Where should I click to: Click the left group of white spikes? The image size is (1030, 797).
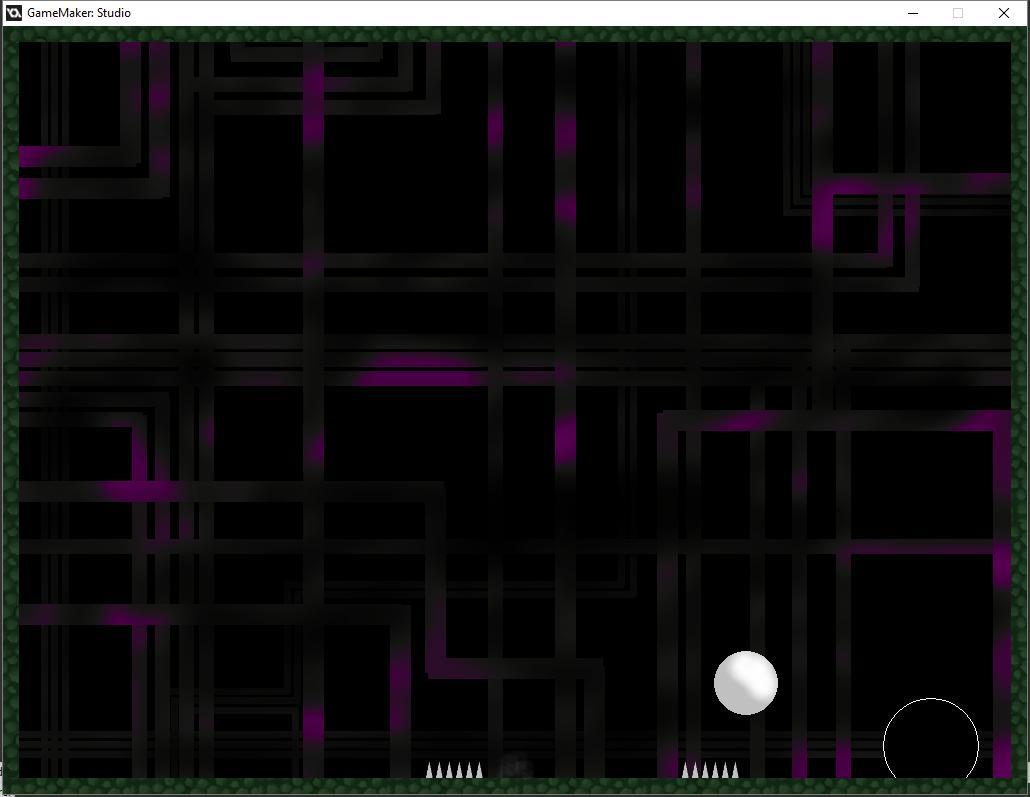[454, 770]
